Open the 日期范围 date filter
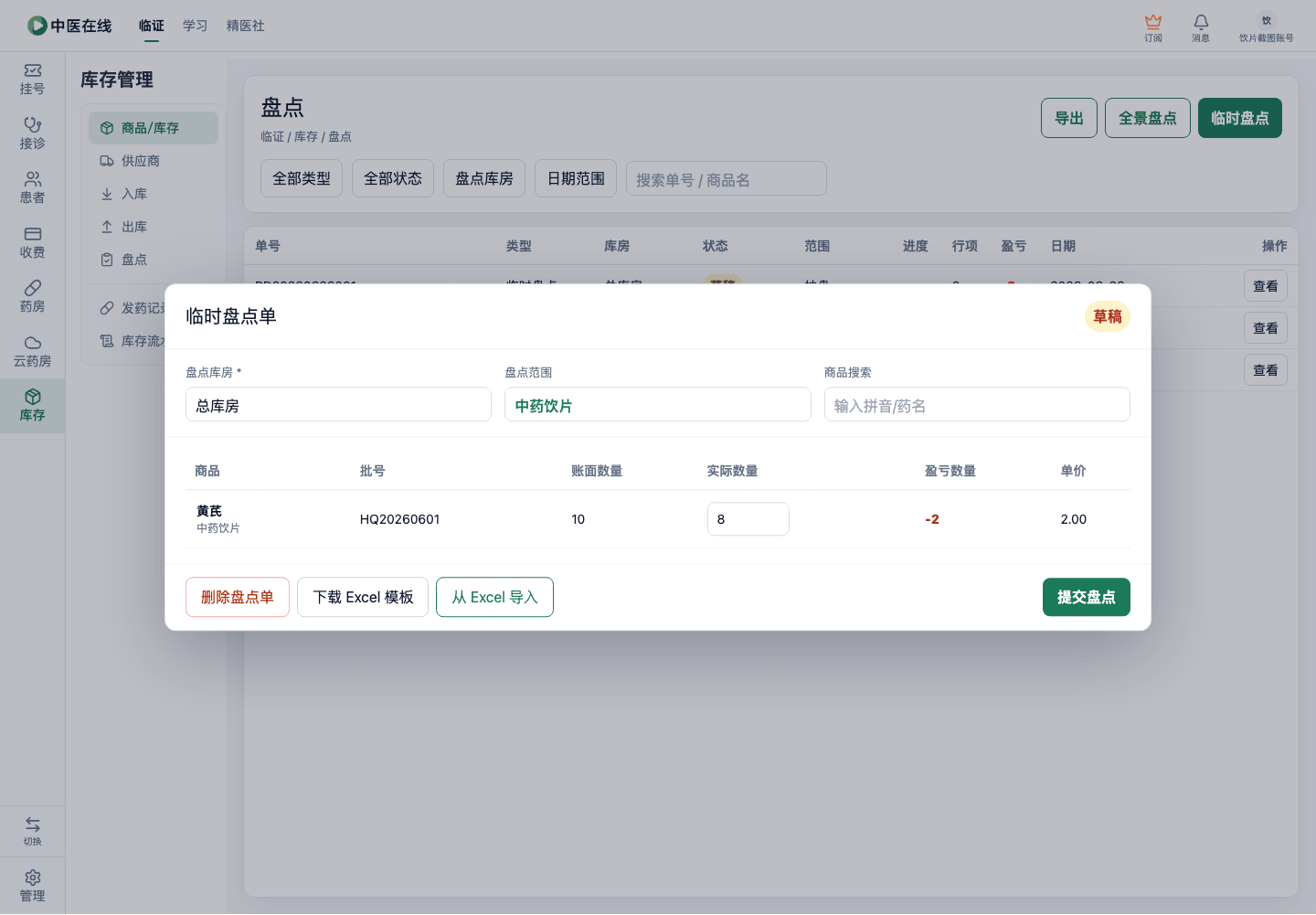1316x915 pixels. (576, 178)
